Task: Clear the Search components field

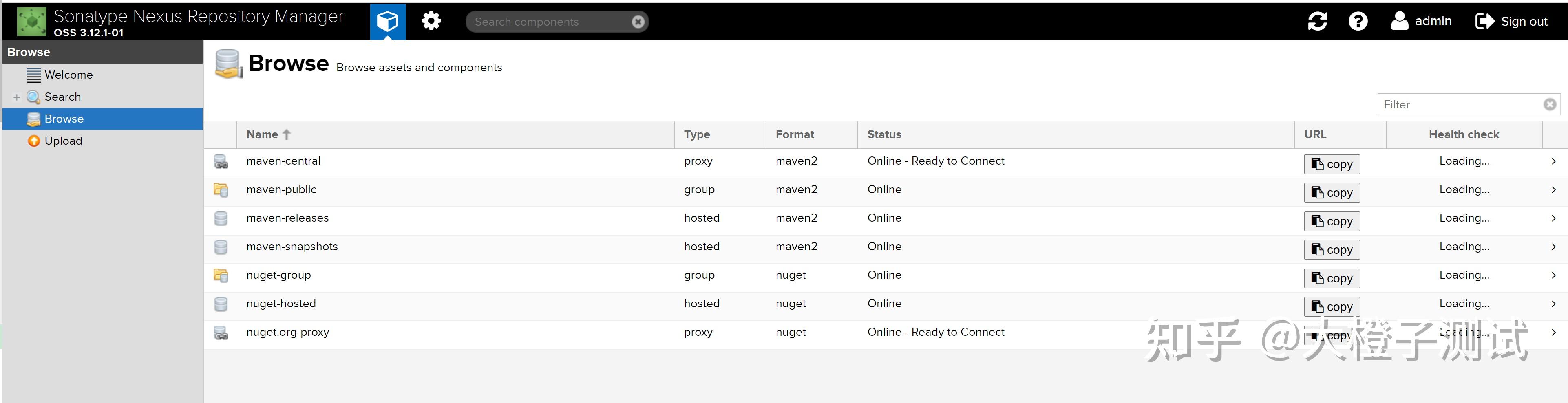Action: pyautogui.click(x=637, y=22)
